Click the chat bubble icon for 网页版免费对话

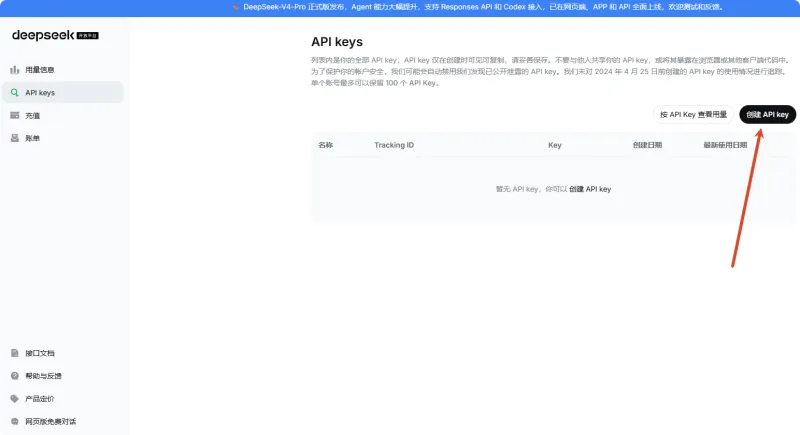click(x=15, y=421)
